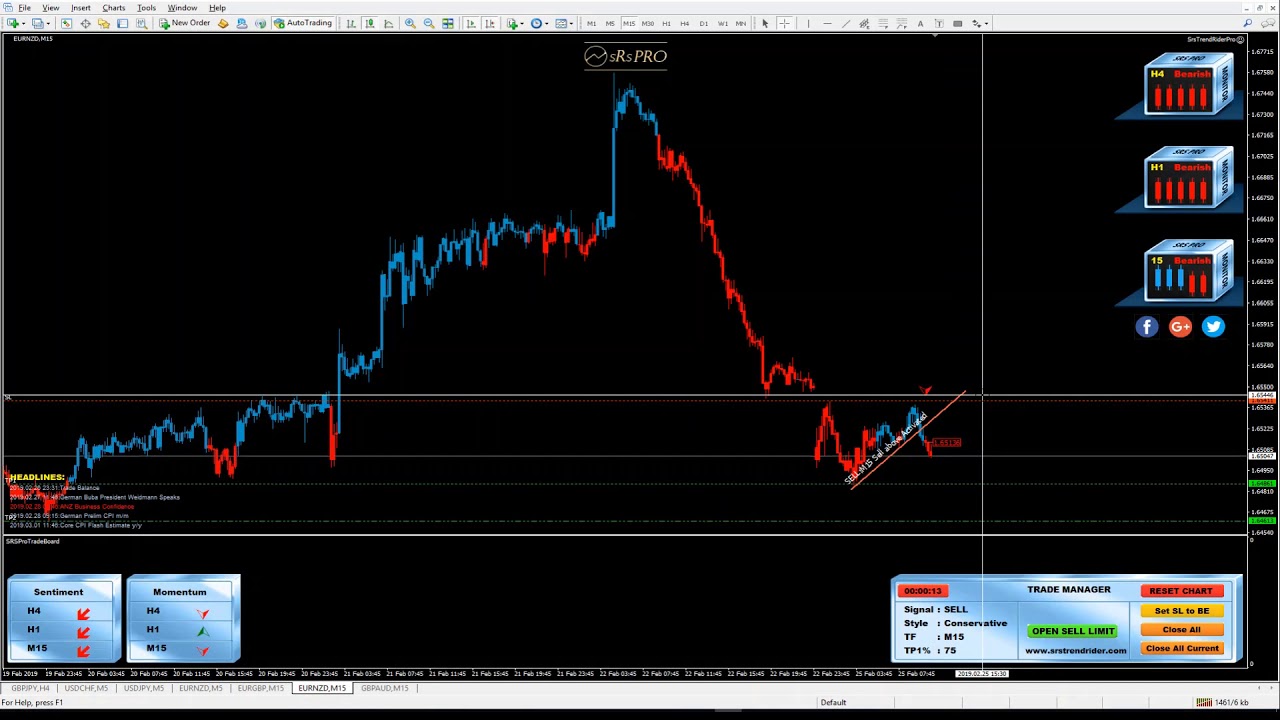
Task: Open the search magnifier in the top right
Action: pyautogui.click(x=1247, y=23)
